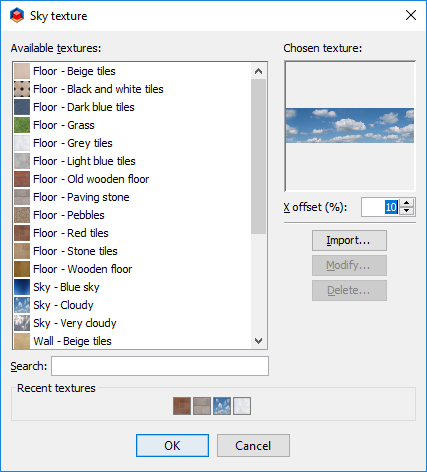
Task: Click the scroll up arrow of texture list
Action: tap(258, 71)
